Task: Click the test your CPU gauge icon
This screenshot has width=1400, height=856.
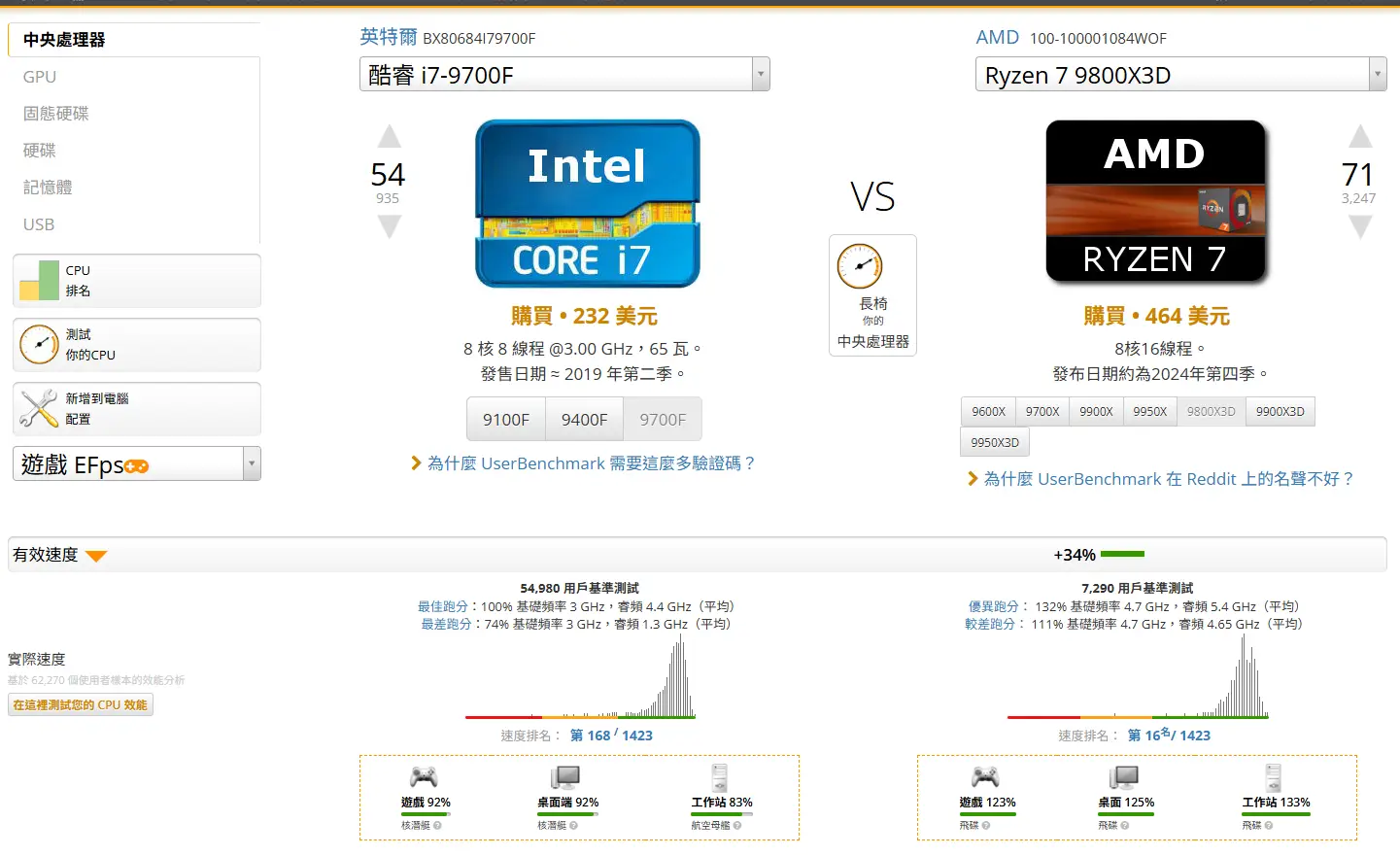Action: click(x=39, y=345)
